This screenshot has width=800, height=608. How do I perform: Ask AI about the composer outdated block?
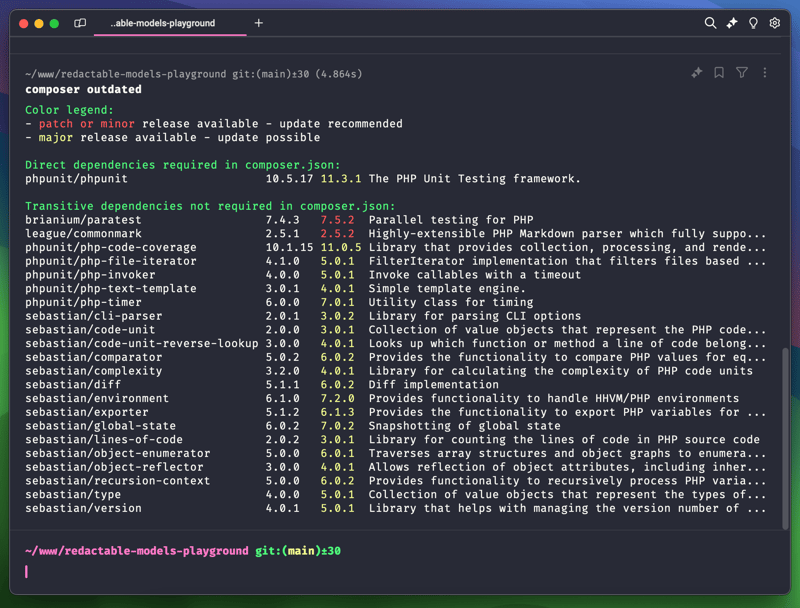[697, 73]
